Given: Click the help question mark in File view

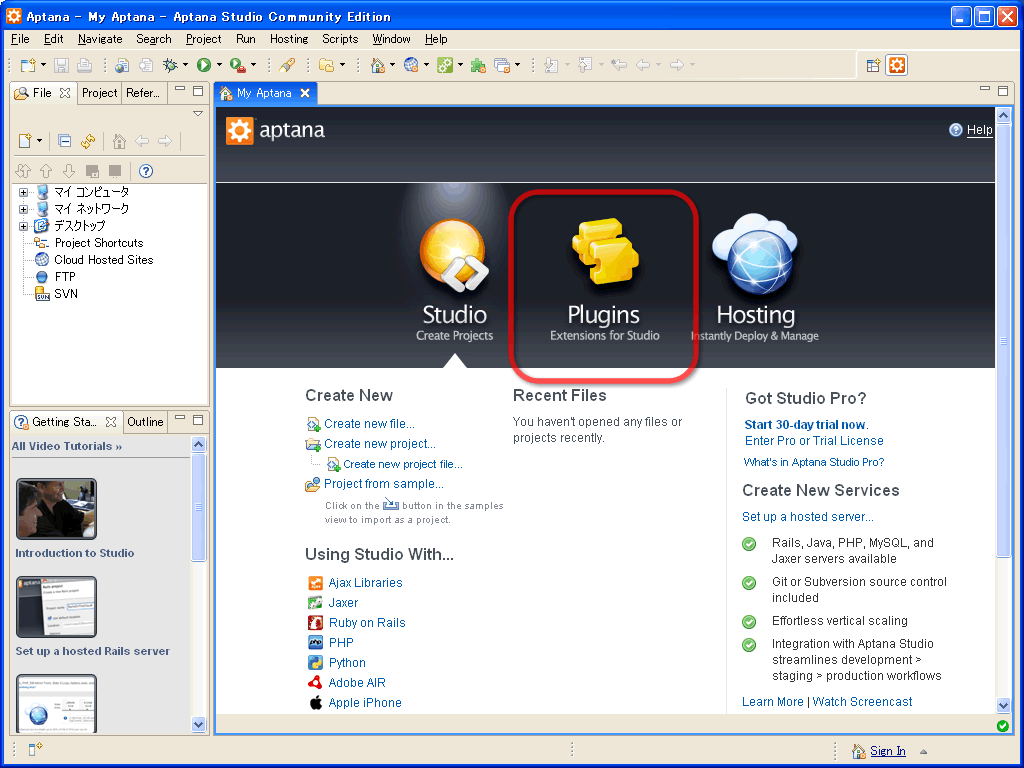Looking at the screenshot, I should point(146,171).
